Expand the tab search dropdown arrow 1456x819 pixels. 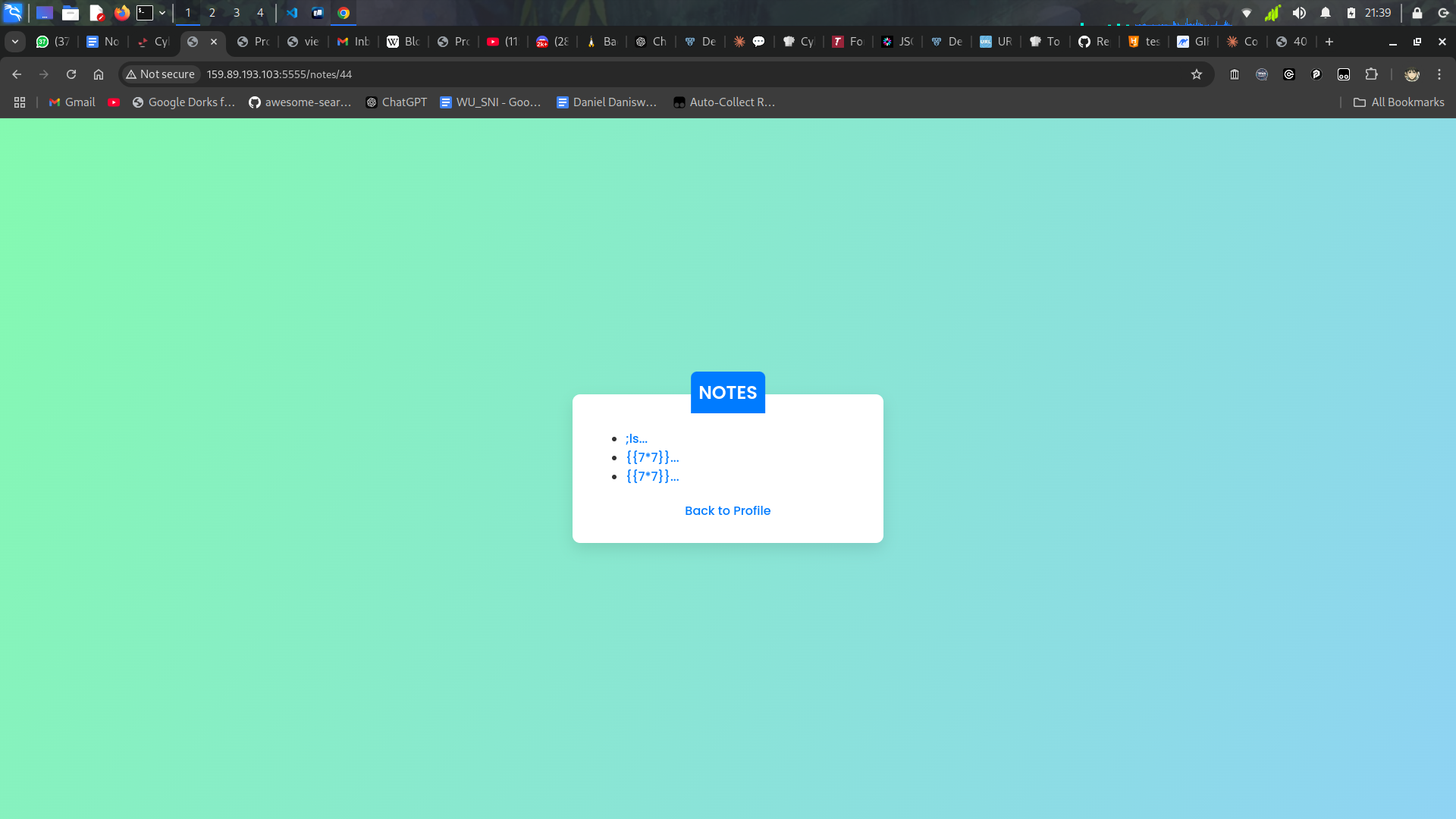point(15,42)
